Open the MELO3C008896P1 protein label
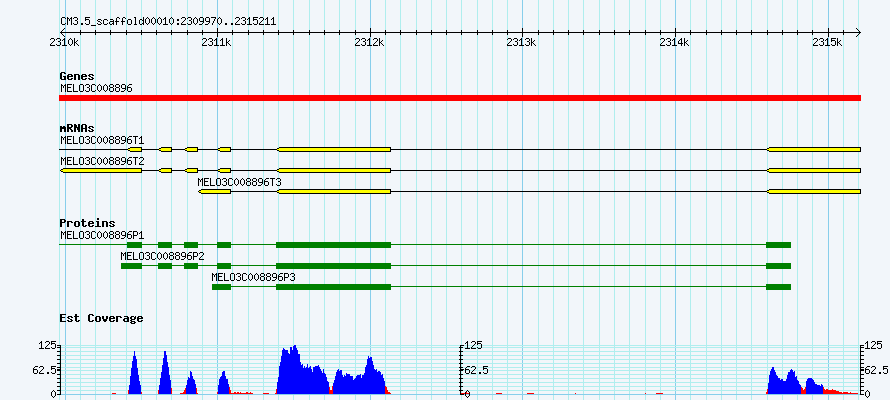890x400 pixels. [102, 234]
